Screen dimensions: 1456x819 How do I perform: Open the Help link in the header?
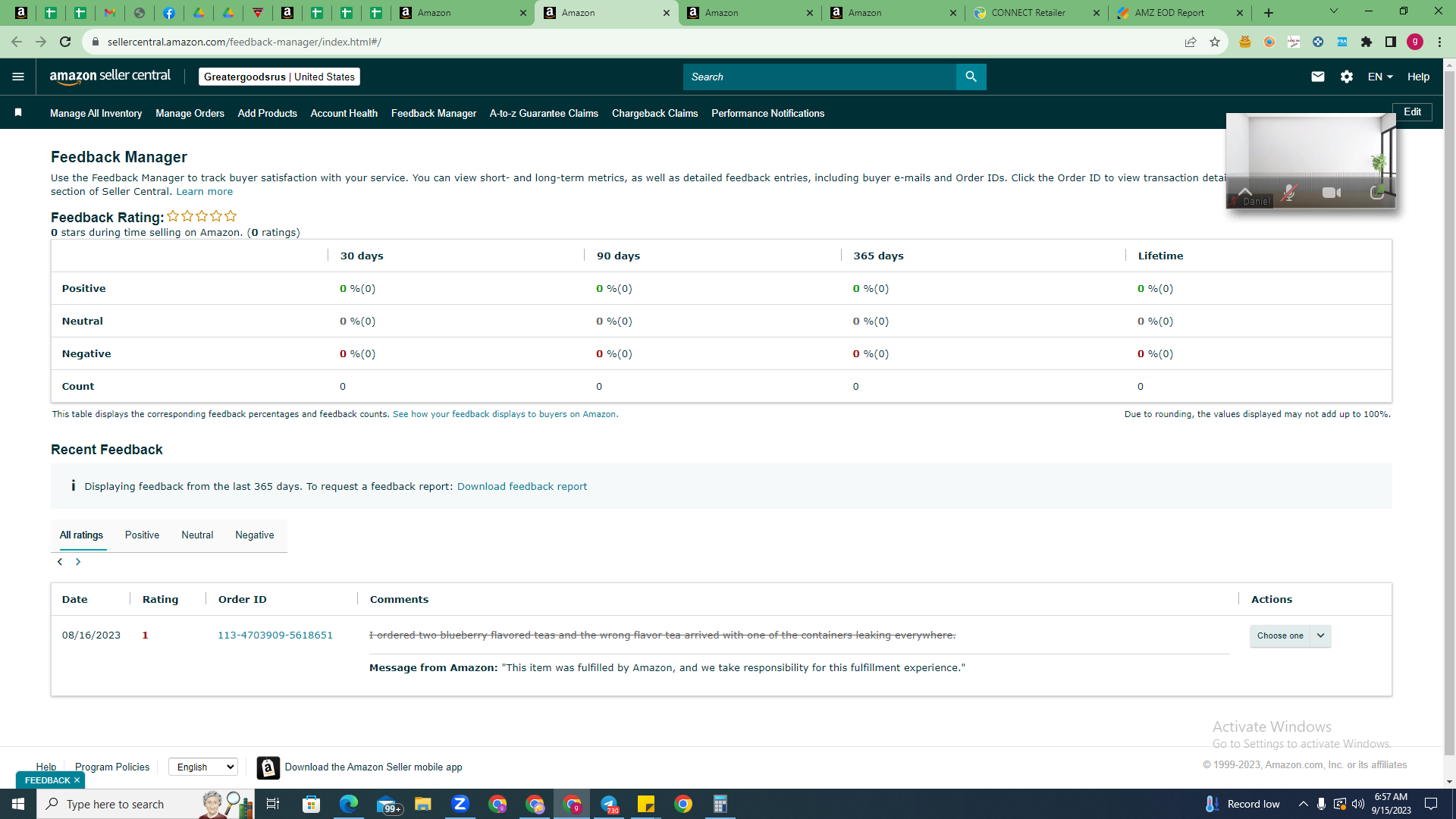1418,77
